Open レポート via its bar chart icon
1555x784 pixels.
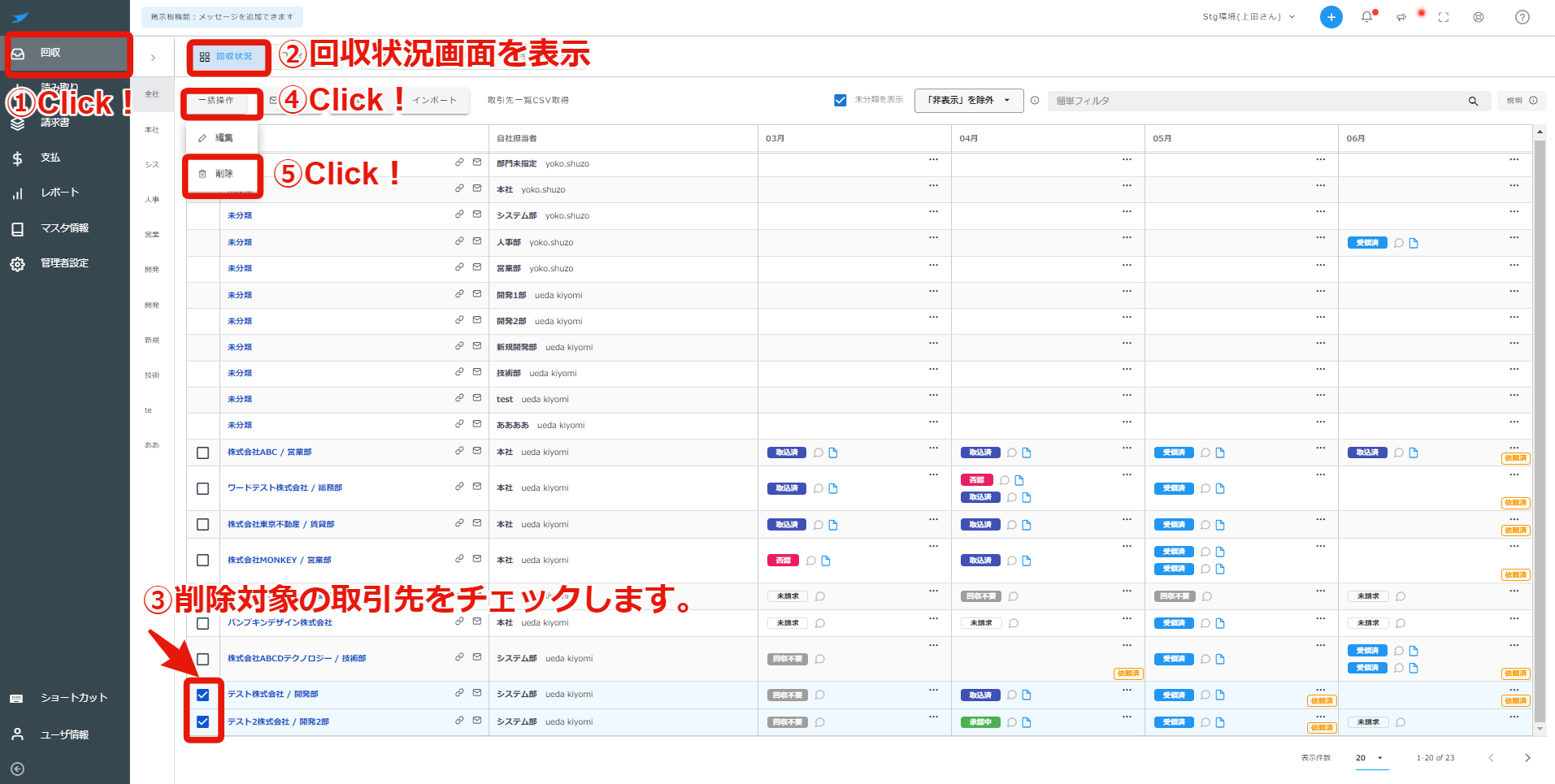coord(17,193)
